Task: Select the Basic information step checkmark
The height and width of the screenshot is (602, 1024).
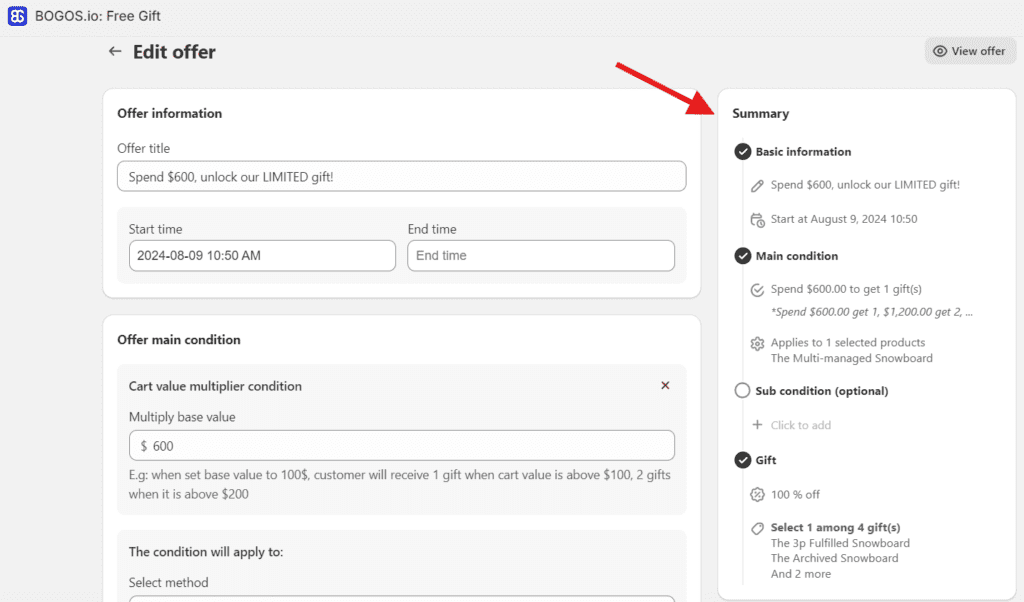Action: (742, 152)
